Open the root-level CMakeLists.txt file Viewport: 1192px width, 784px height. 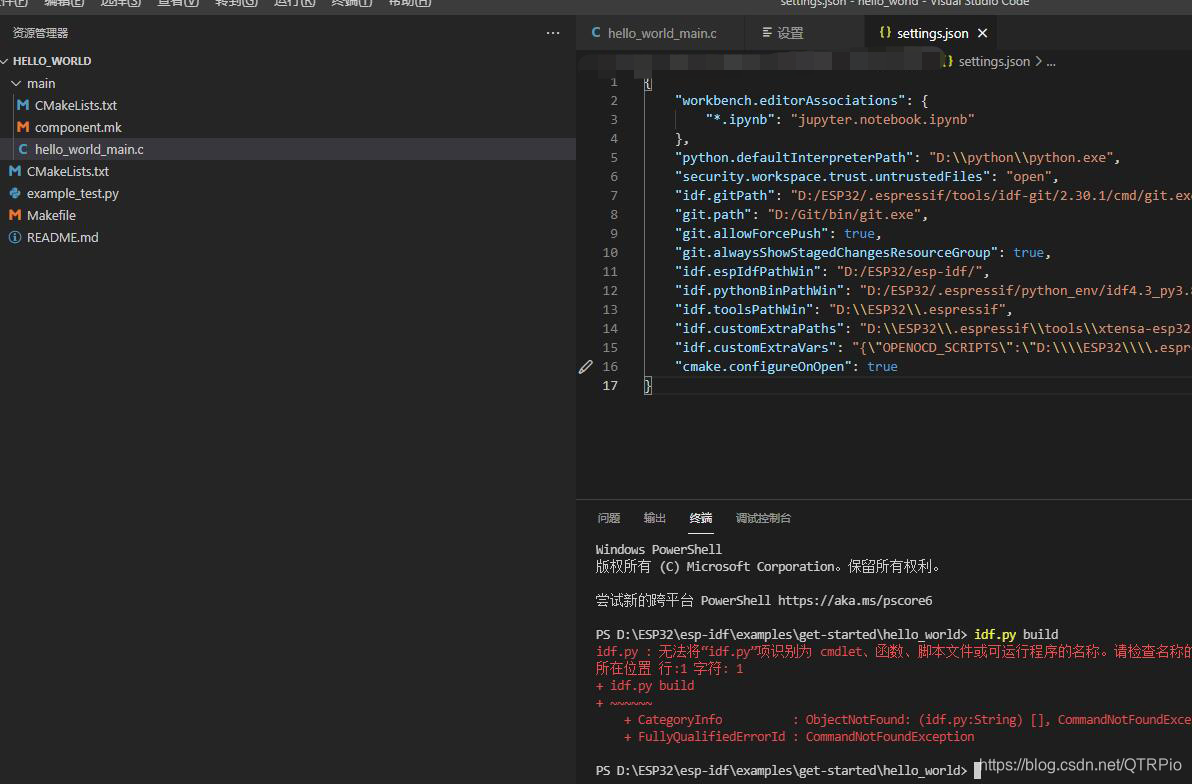pyautogui.click(x=68, y=171)
